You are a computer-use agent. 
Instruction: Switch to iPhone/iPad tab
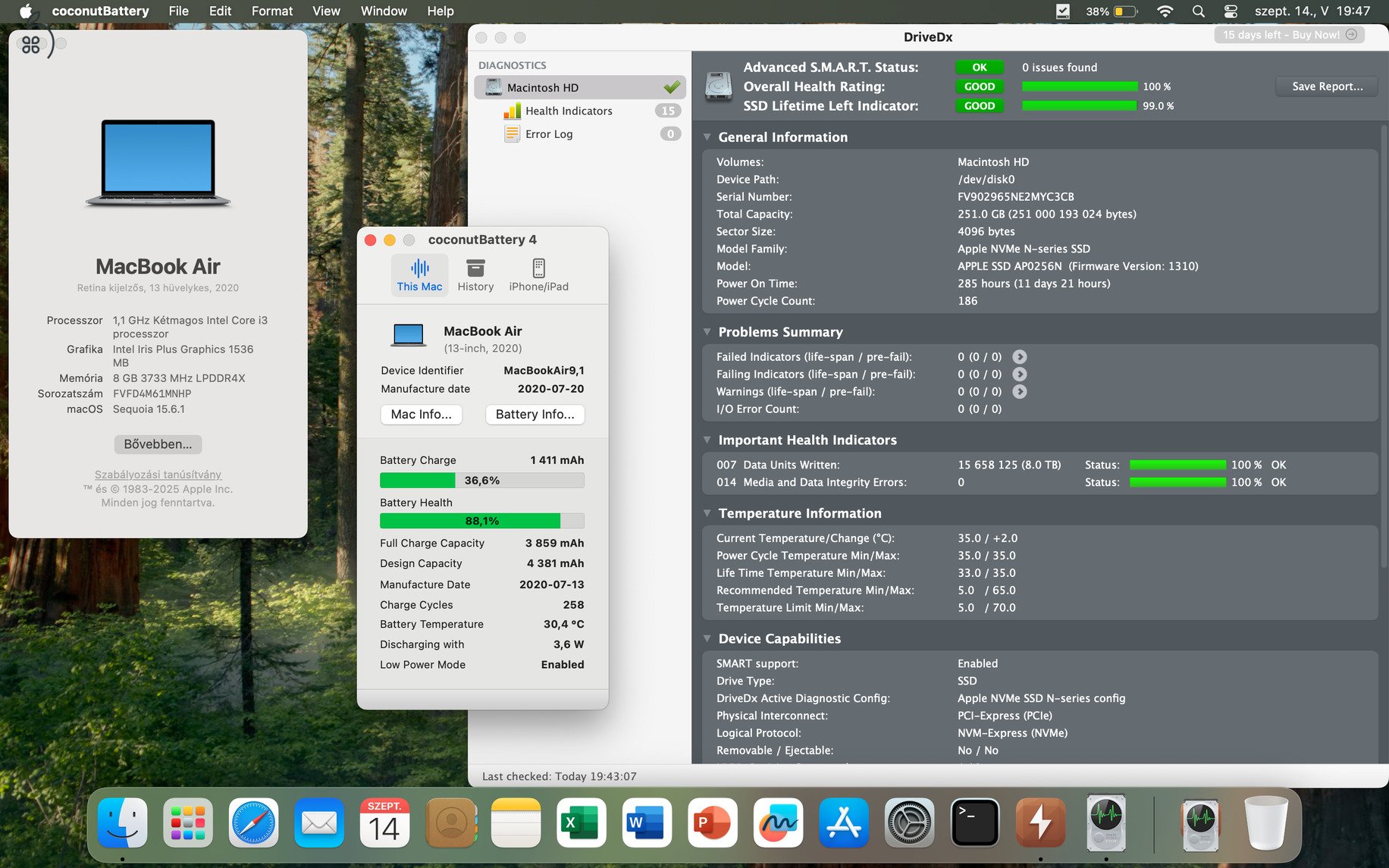pyautogui.click(x=538, y=275)
